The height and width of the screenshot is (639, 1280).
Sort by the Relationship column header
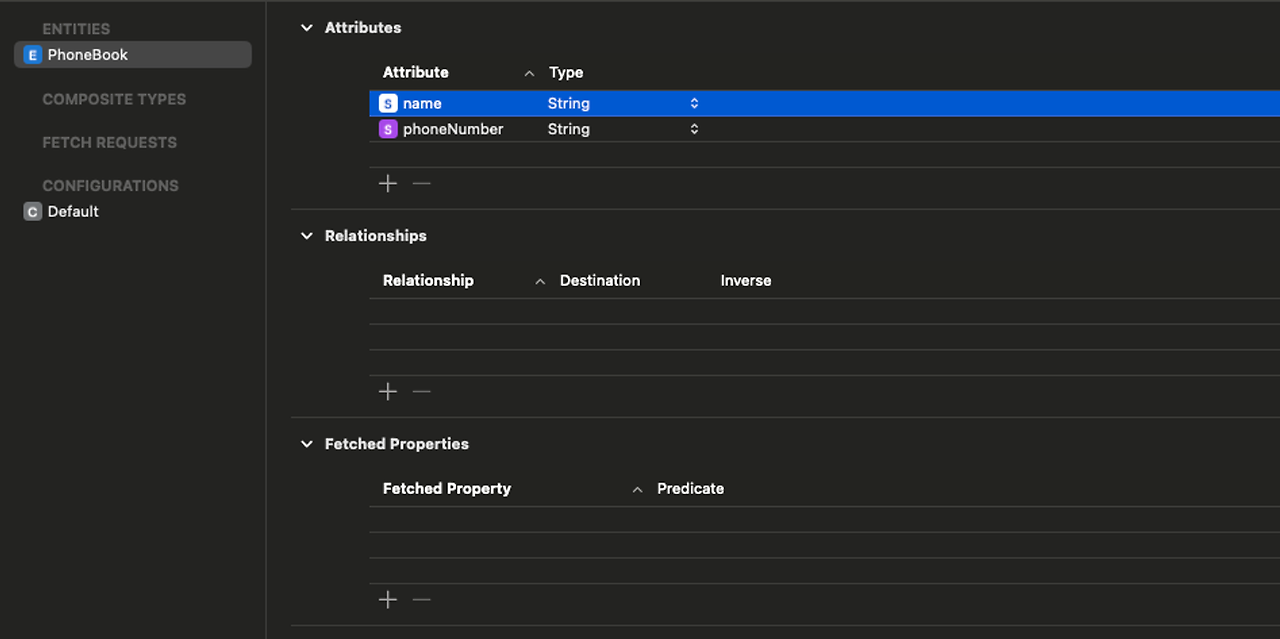428,280
